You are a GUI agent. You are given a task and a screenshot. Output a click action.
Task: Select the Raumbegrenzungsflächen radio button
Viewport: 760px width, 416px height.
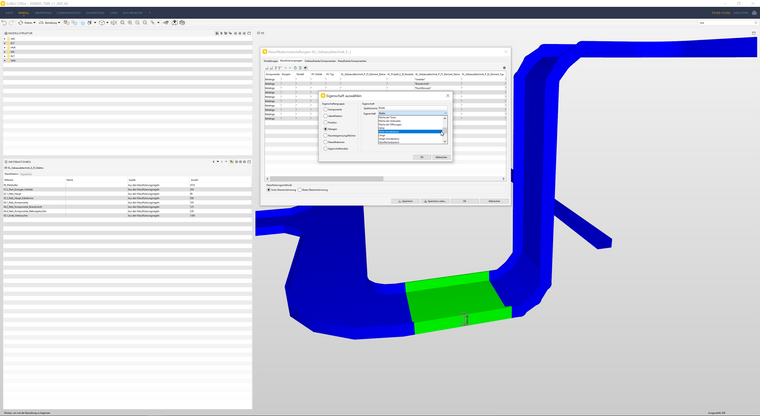coord(326,136)
